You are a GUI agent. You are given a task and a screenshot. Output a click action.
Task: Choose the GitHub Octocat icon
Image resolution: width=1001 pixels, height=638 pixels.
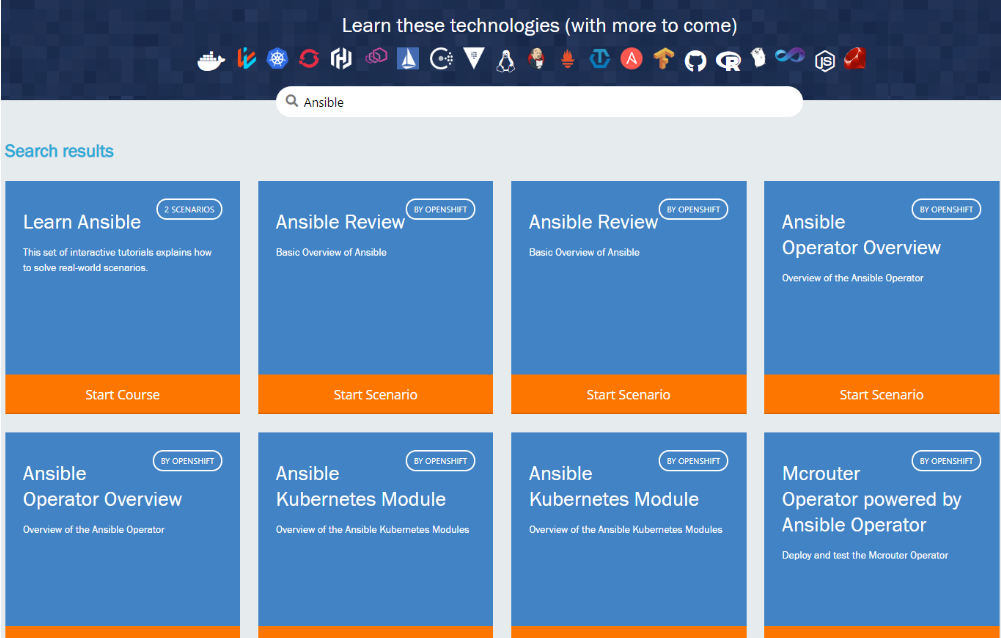[x=696, y=61]
